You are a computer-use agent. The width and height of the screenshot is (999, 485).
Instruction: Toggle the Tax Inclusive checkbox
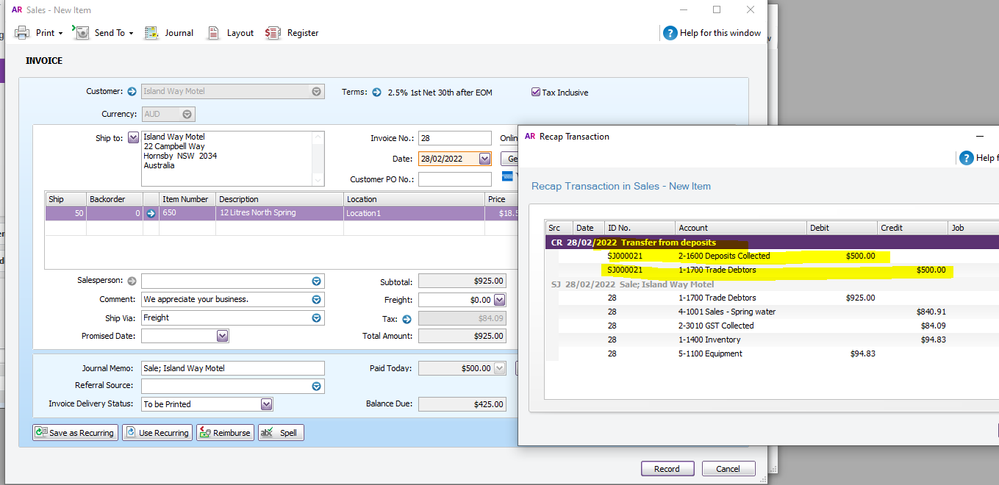pos(536,92)
